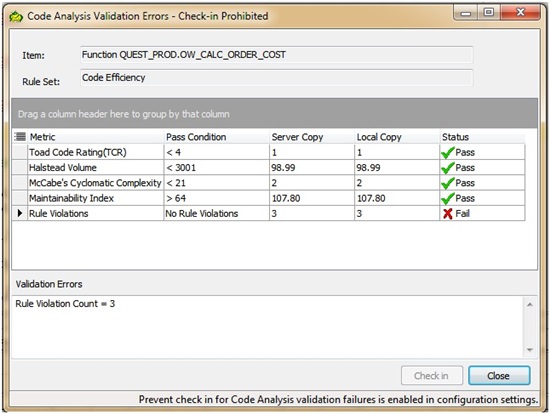Screen dimensions: 550x414
Task: Click the Close button
Action: tap(499, 376)
